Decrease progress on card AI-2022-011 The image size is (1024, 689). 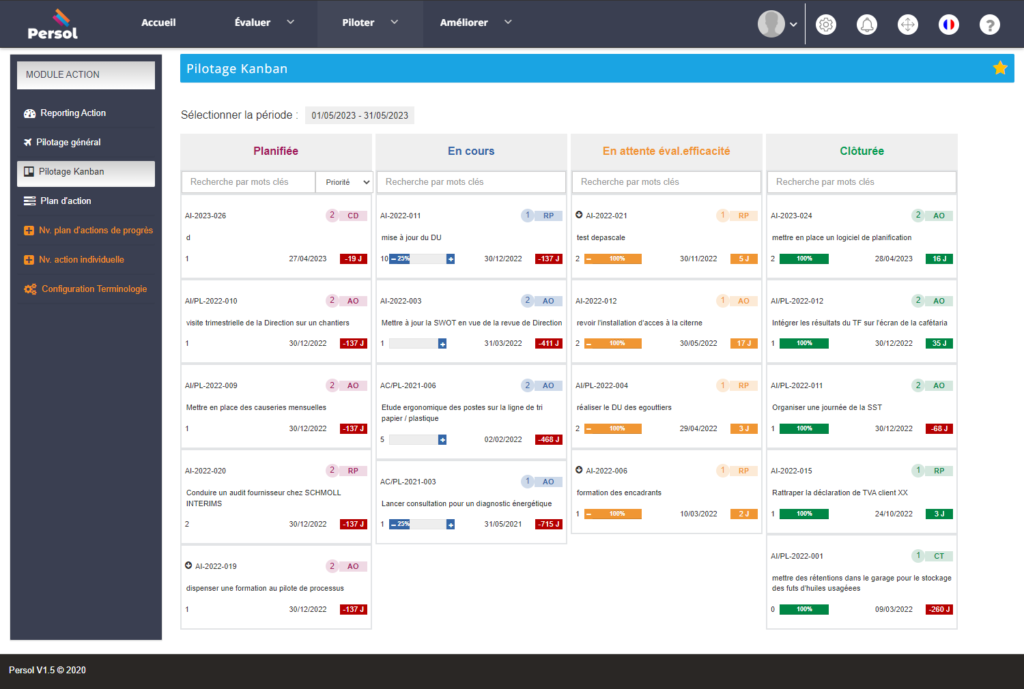(x=392, y=259)
